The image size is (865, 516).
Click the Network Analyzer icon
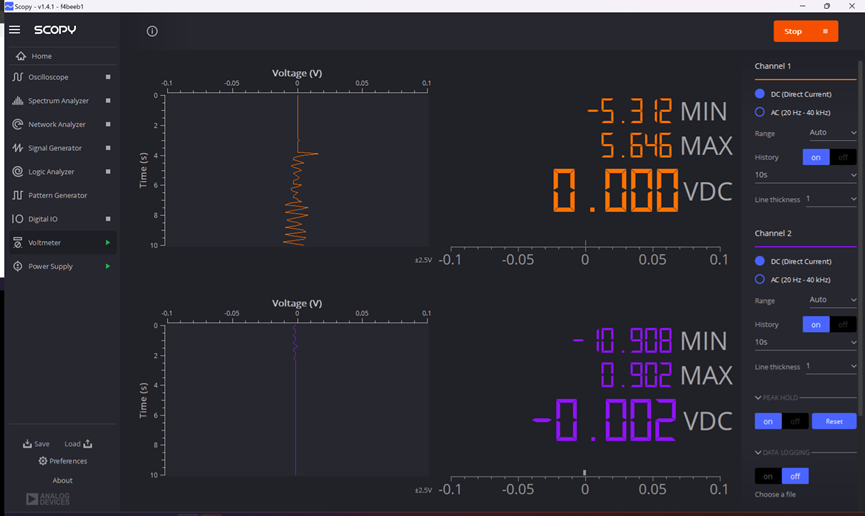coord(18,124)
